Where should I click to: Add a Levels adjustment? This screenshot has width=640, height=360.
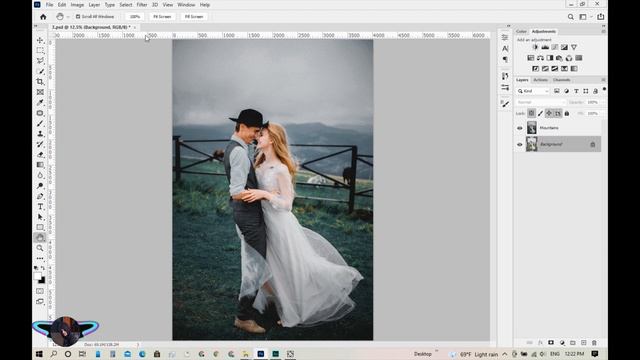pos(545,47)
